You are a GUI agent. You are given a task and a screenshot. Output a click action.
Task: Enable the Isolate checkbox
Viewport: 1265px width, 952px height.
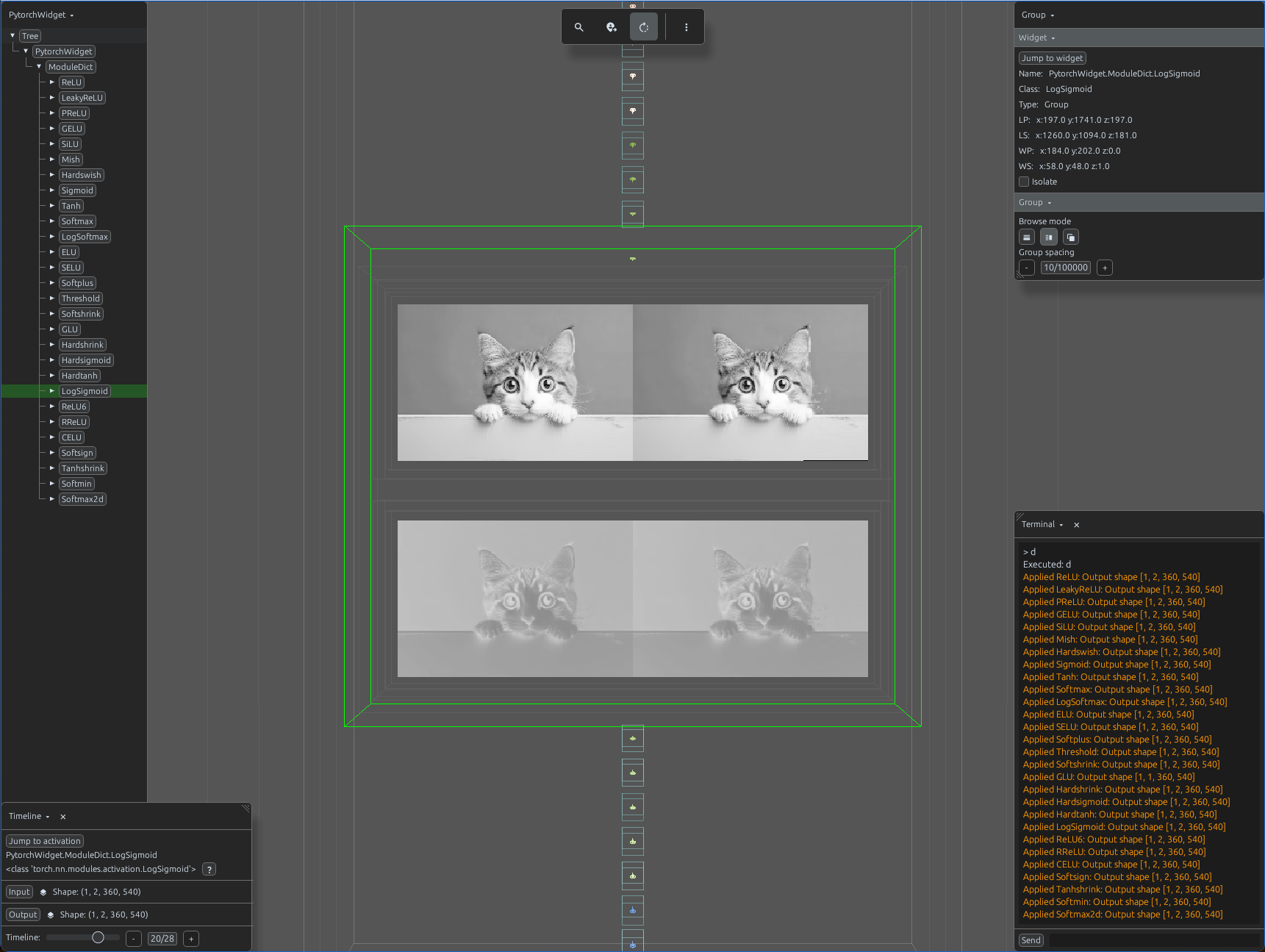[x=1024, y=182]
